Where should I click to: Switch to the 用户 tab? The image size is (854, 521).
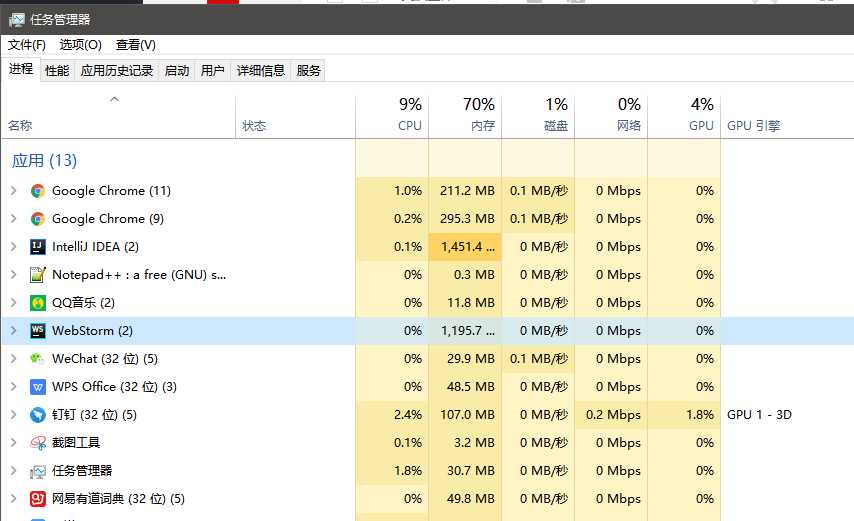pos(212,71)
